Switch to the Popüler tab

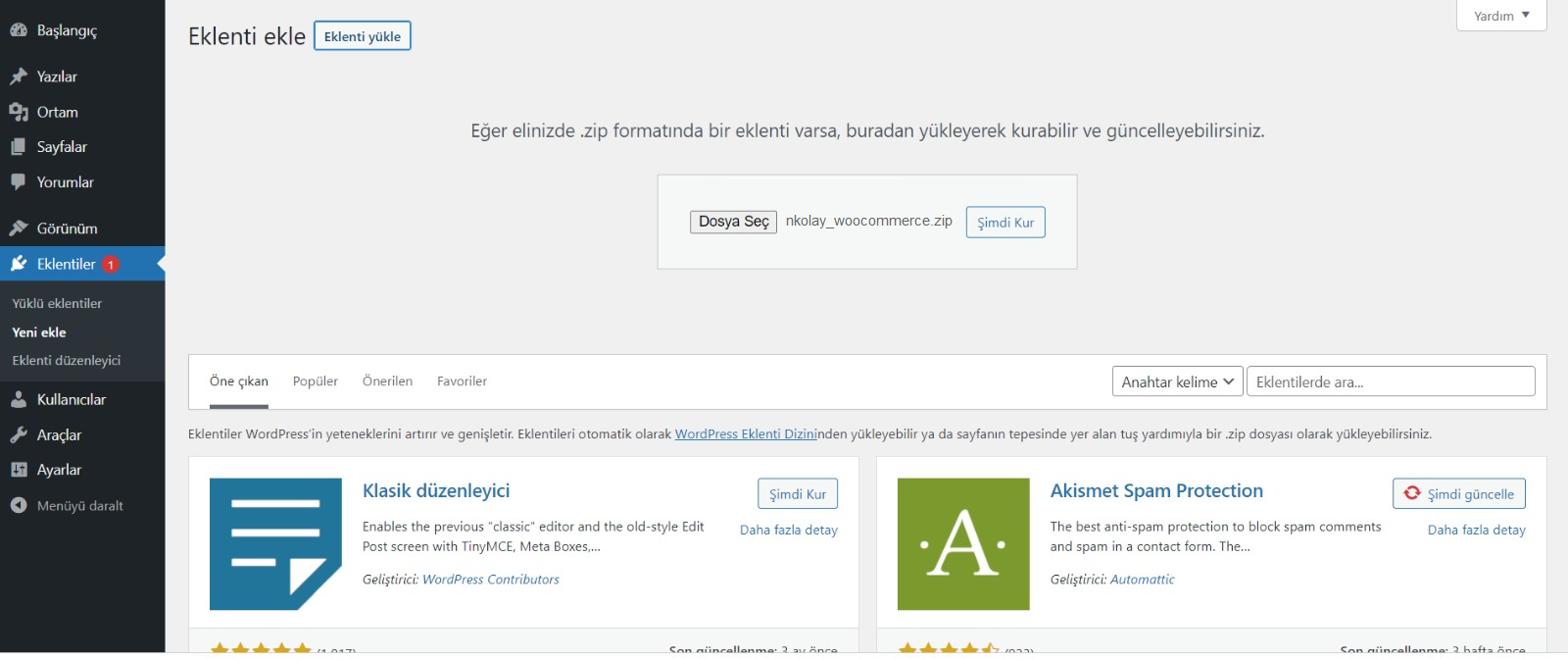tap(316, 381)
